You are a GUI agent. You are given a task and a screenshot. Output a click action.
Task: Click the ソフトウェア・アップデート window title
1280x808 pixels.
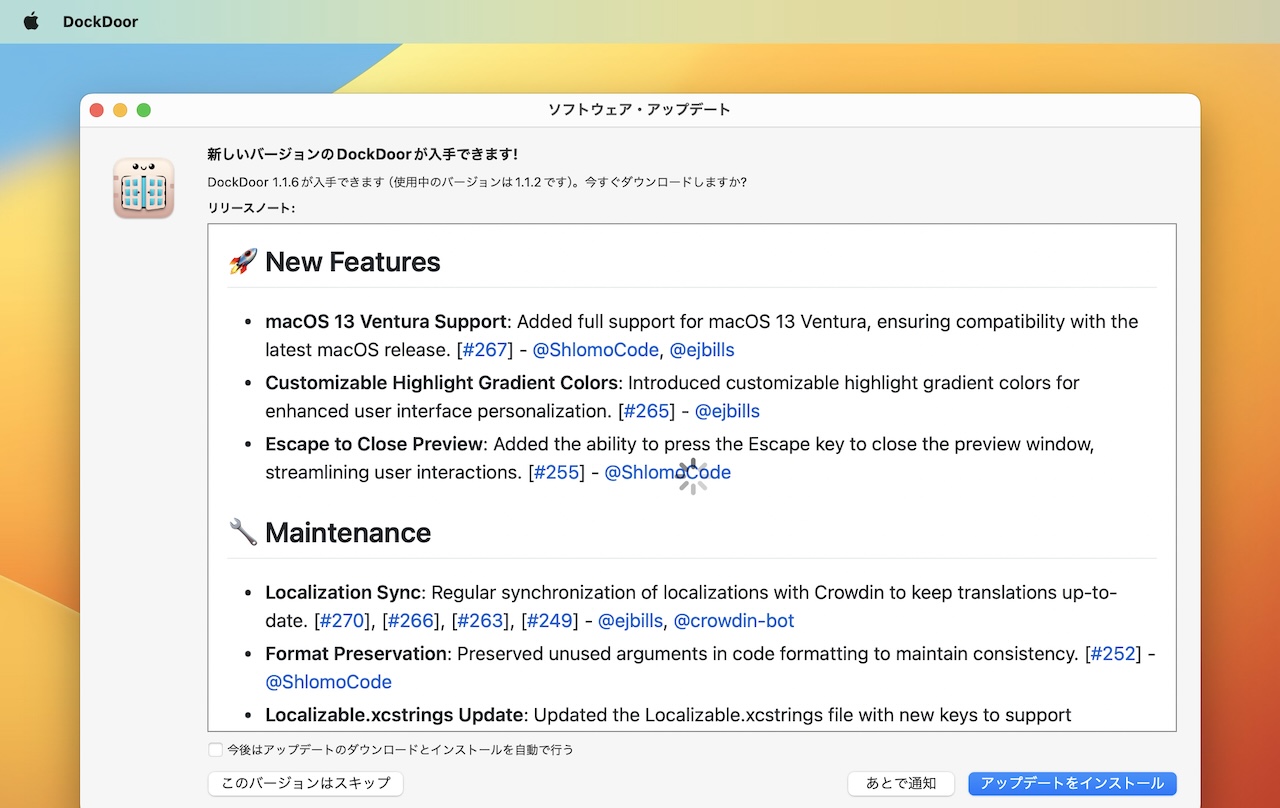[x=639, y=110]
